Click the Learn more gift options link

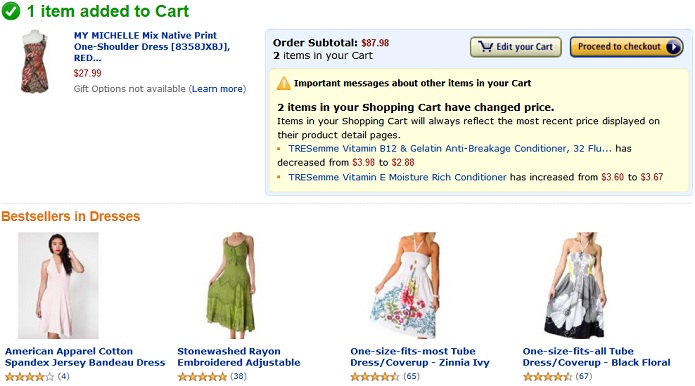click(217, 89)
